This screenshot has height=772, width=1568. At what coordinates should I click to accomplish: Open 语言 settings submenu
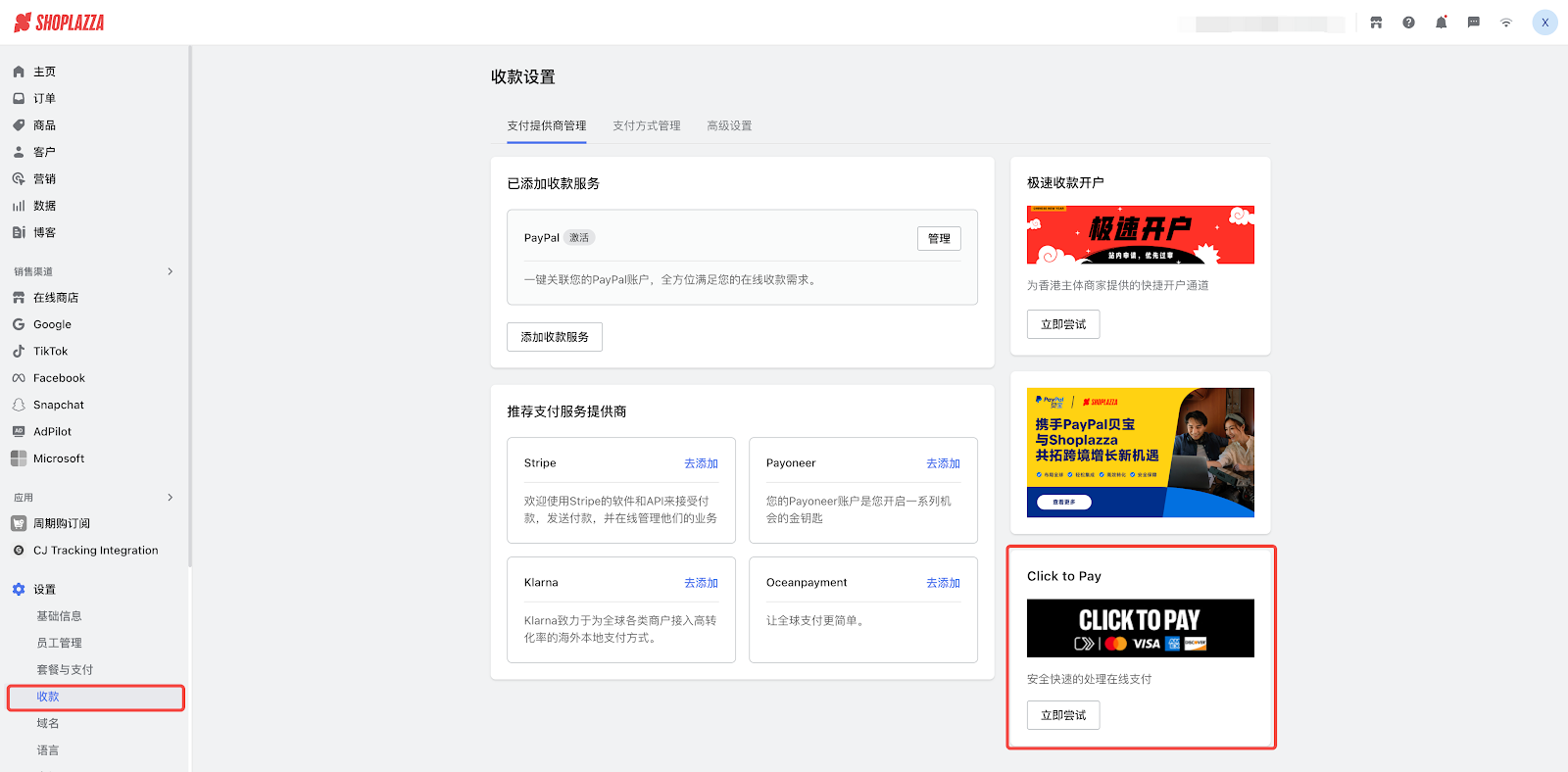click(x=48, y=750)
